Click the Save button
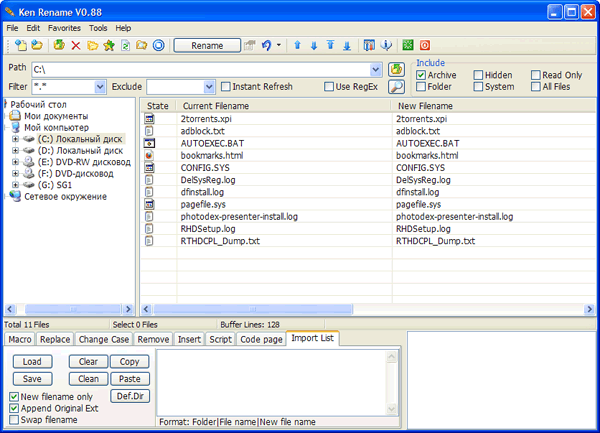 pos(32,379)
